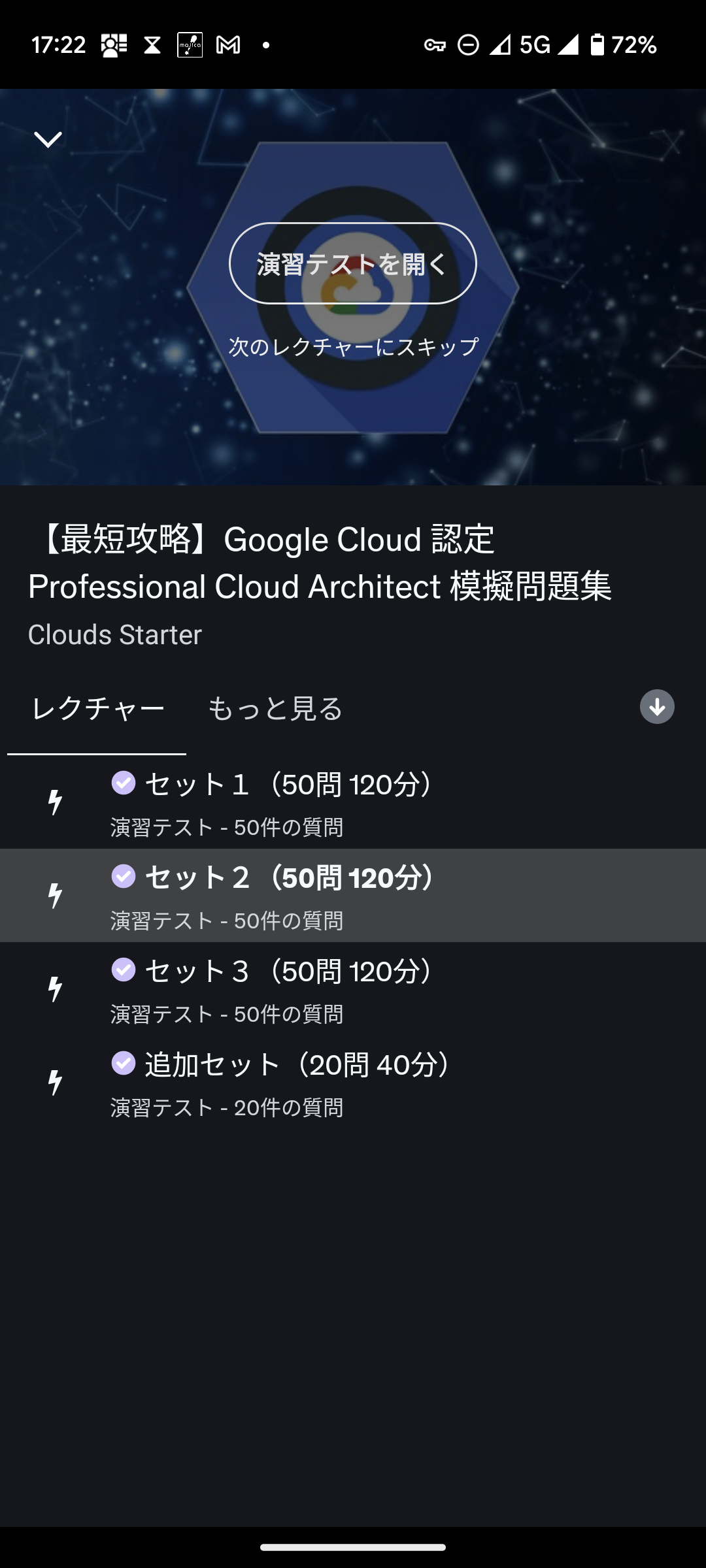Open the Gmail notification icon in status bar
The height and width of the screenshot is (1568, 706).
228,45
